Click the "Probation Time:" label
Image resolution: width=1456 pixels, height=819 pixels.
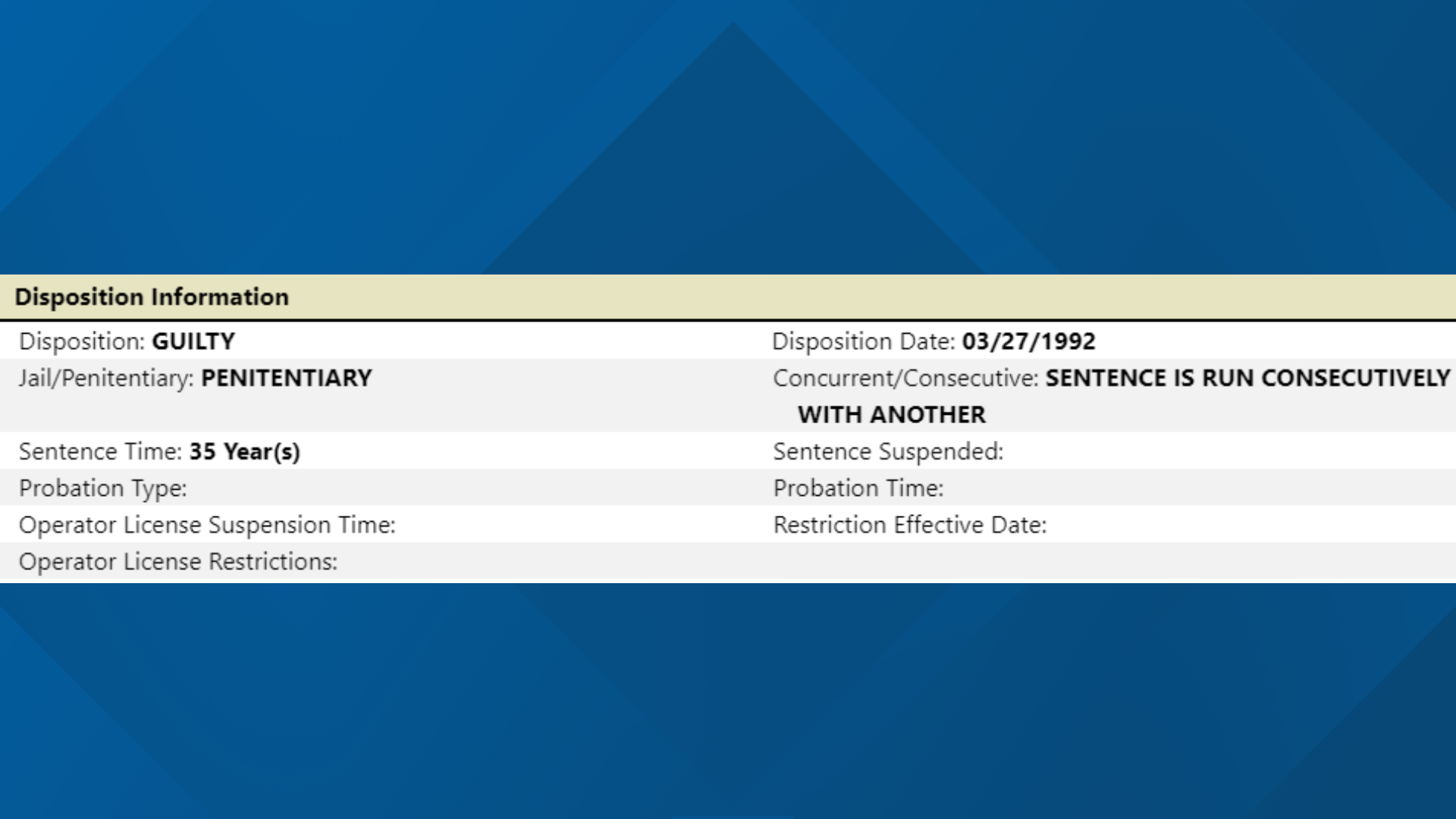point(858,488)
